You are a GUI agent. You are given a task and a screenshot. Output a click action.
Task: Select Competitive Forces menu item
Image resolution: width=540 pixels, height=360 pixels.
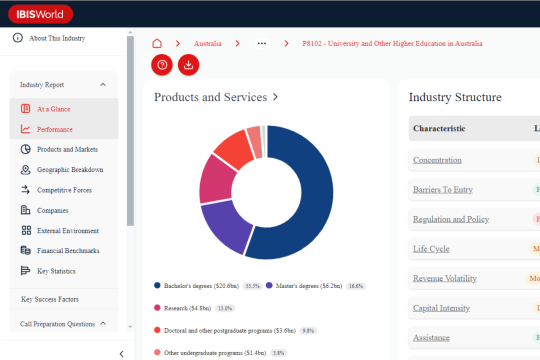[x=64, y=190]
